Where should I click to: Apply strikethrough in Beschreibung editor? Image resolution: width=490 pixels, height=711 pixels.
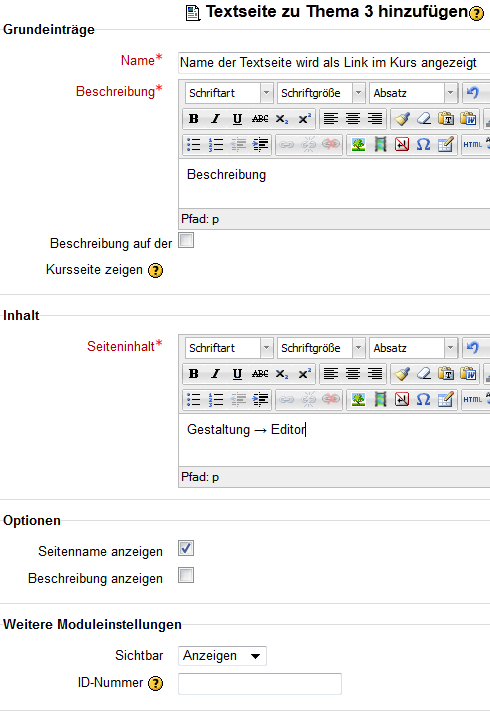(260, 119)
